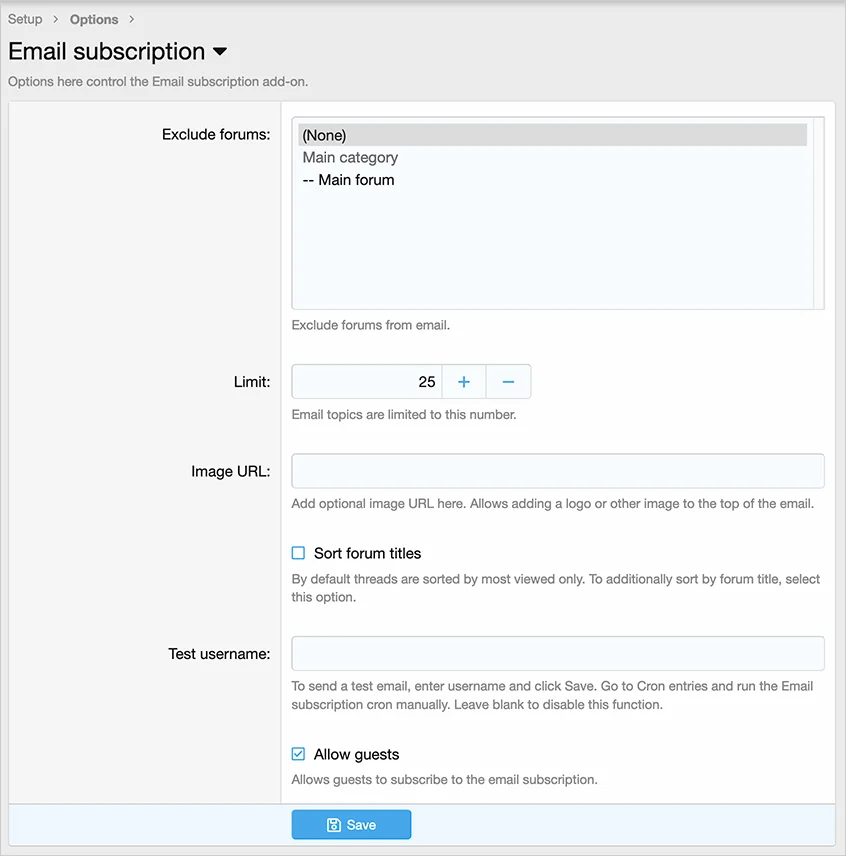The width and height of the screenshot is (846, 856).
Task: Open the Options breadcrumb link
Action: pyautogui.click(x=94, y=19)
